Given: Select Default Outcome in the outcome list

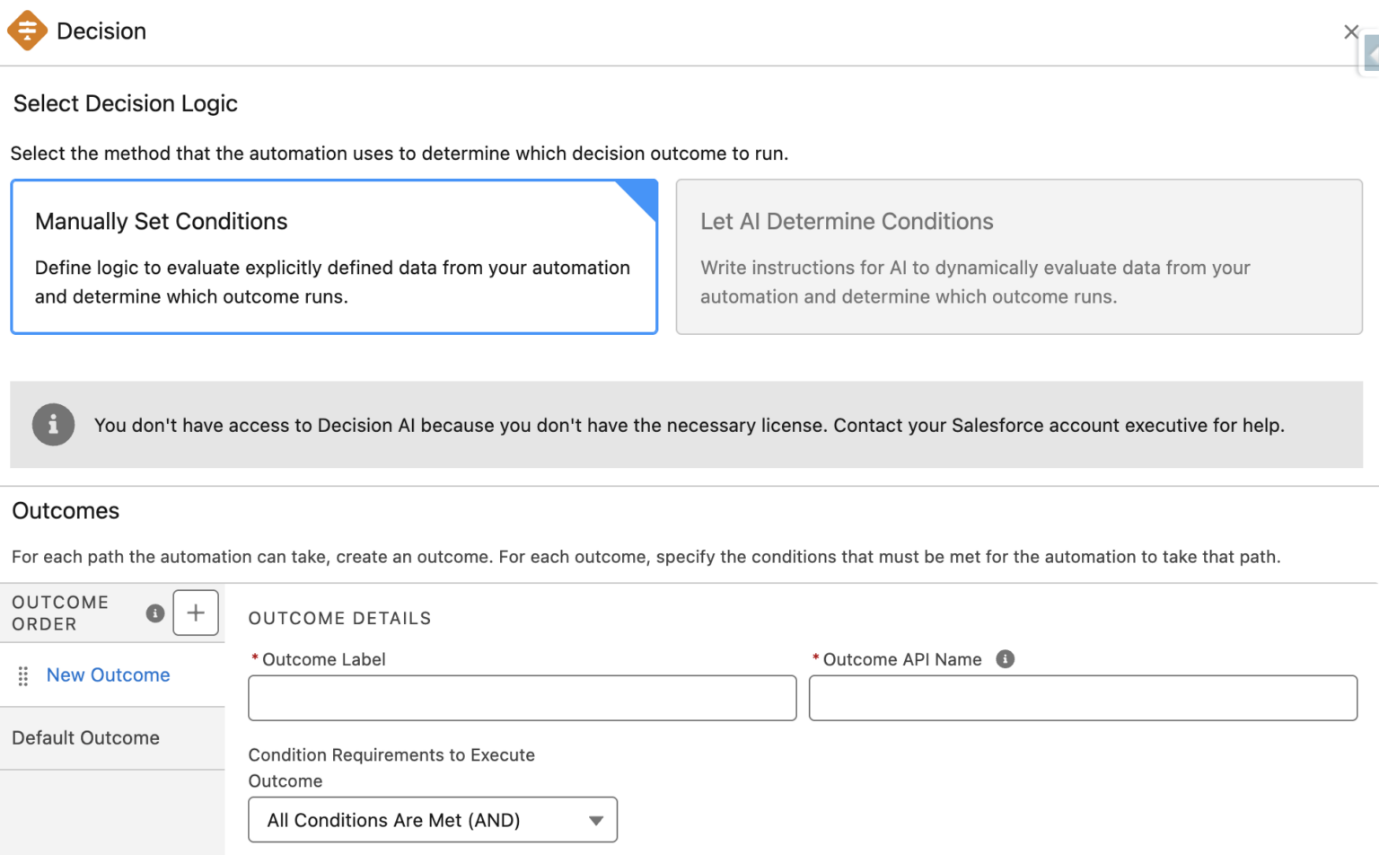Looking at the screenshot, I should point(85,737).
